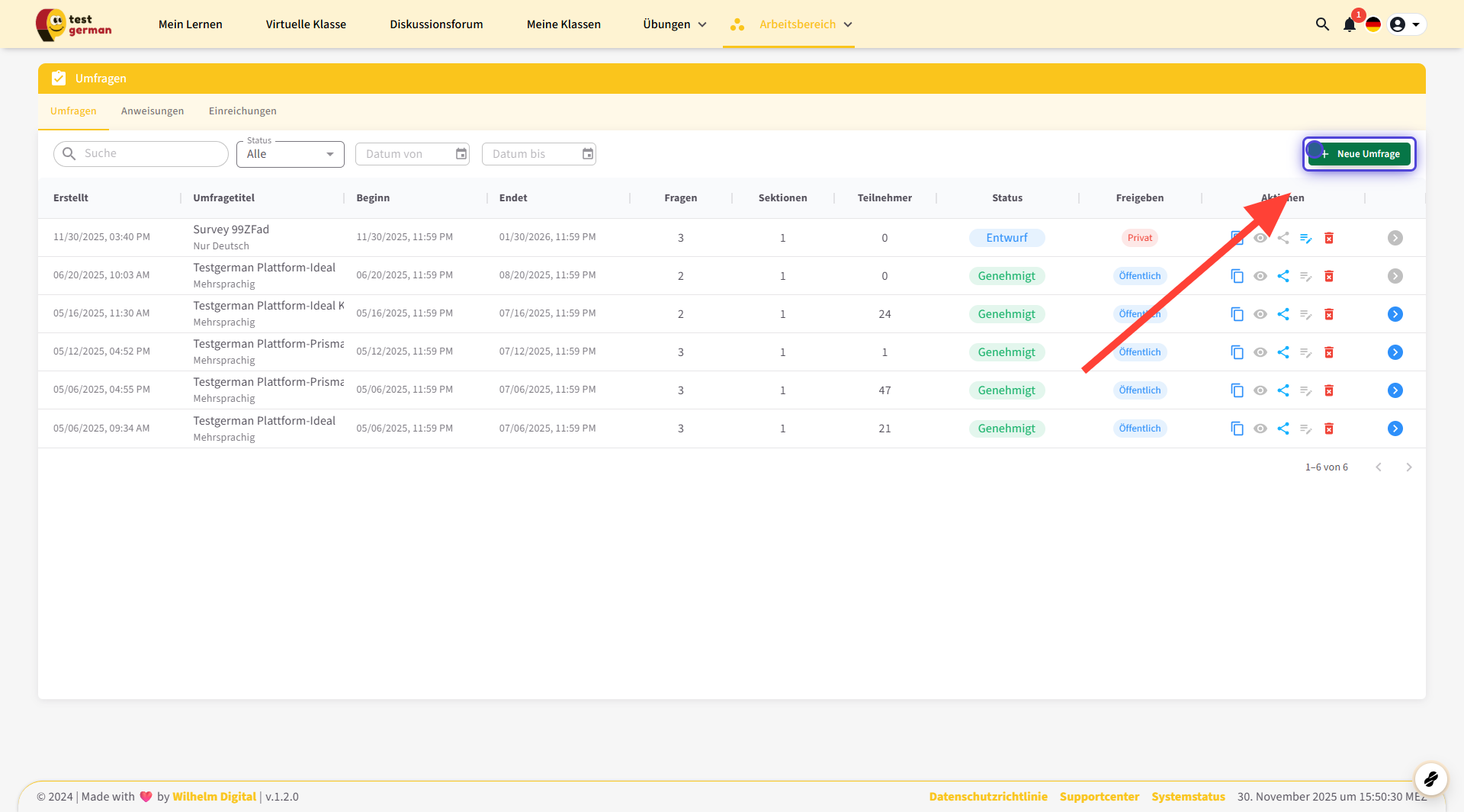
Task: Click the German flag language icon
Action: pyautogui.click(x=1373, y=24)
